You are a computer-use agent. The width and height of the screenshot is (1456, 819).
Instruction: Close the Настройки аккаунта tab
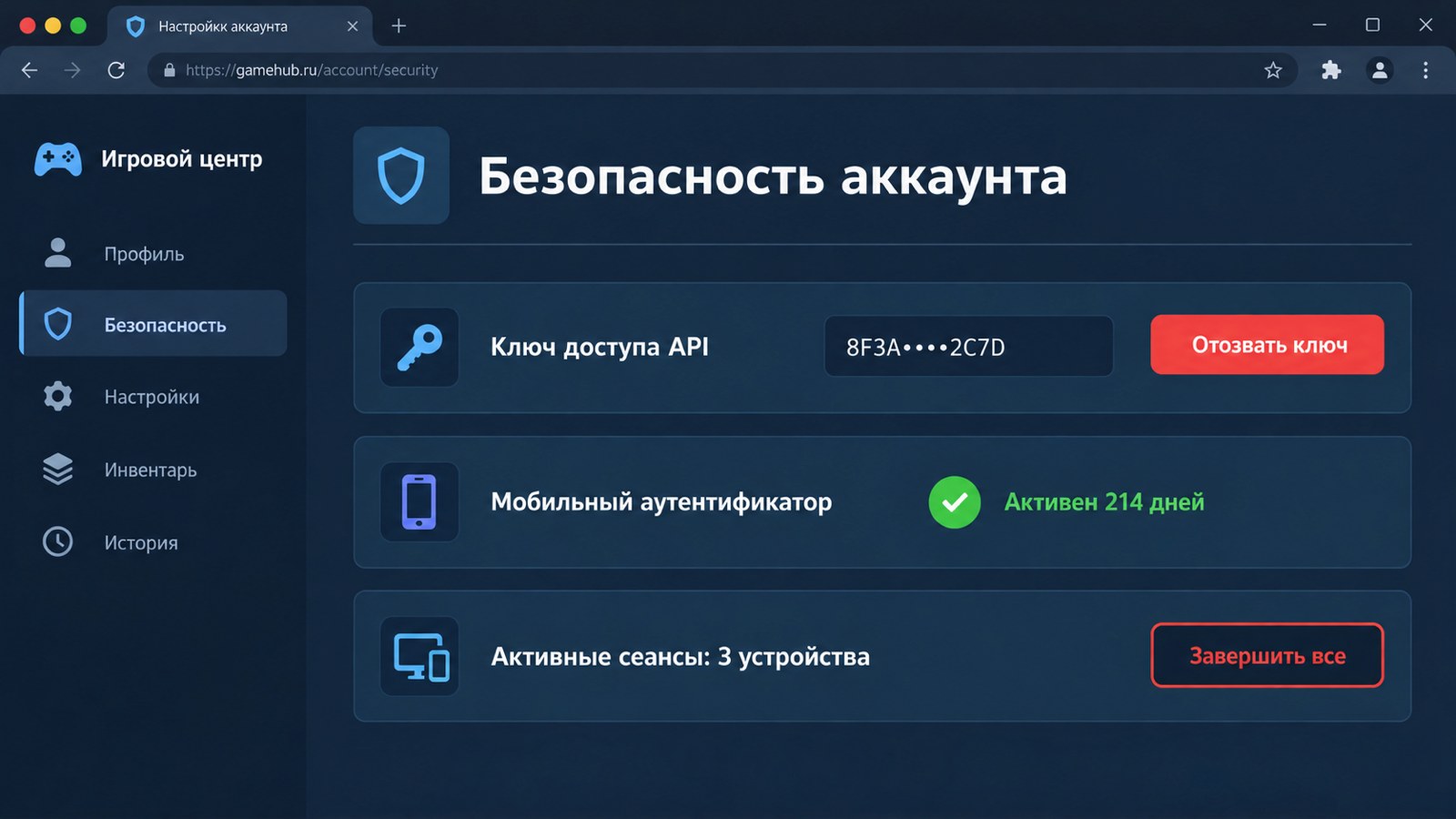(x=353, y=26)
